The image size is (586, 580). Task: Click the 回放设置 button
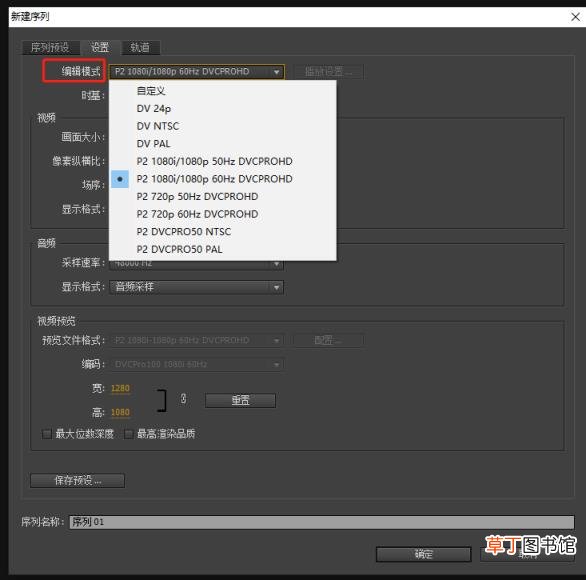pos(329,71)
